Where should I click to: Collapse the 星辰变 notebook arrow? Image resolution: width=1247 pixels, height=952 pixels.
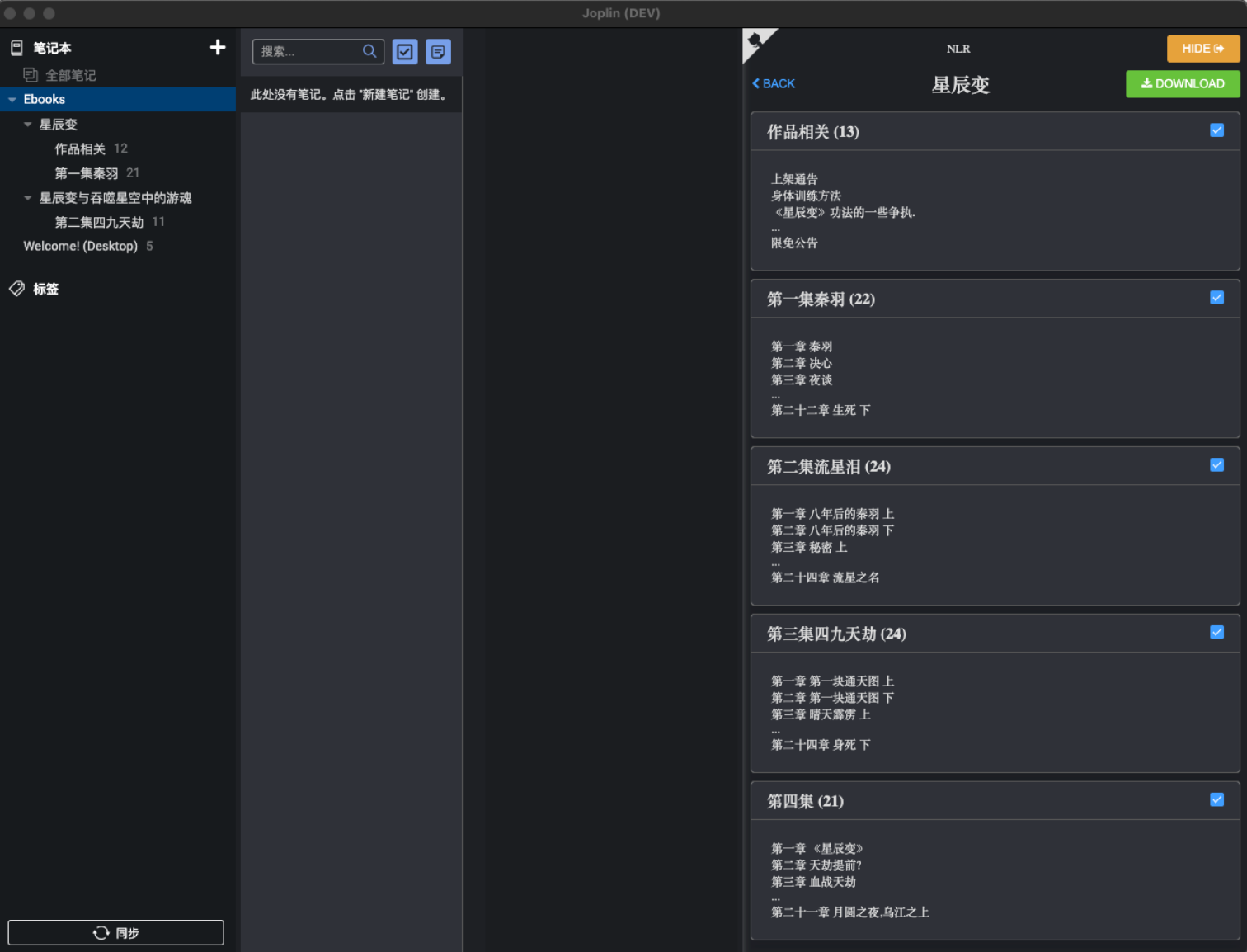tap(28, 125)
